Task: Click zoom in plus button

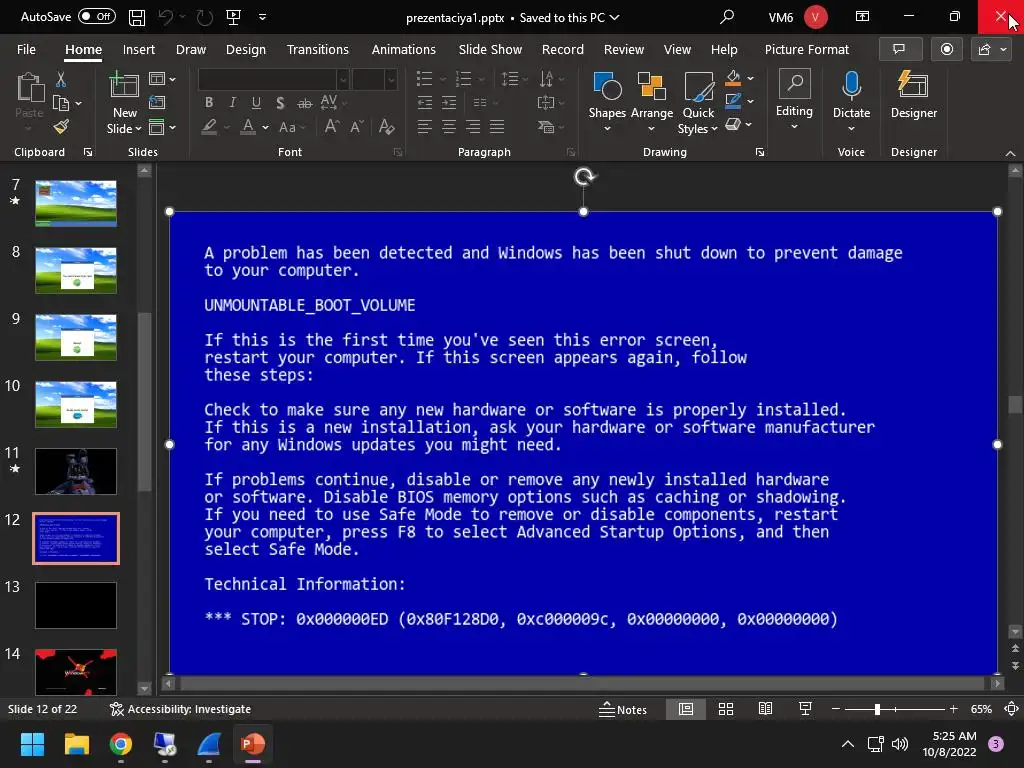Action: tap(953, 709)
